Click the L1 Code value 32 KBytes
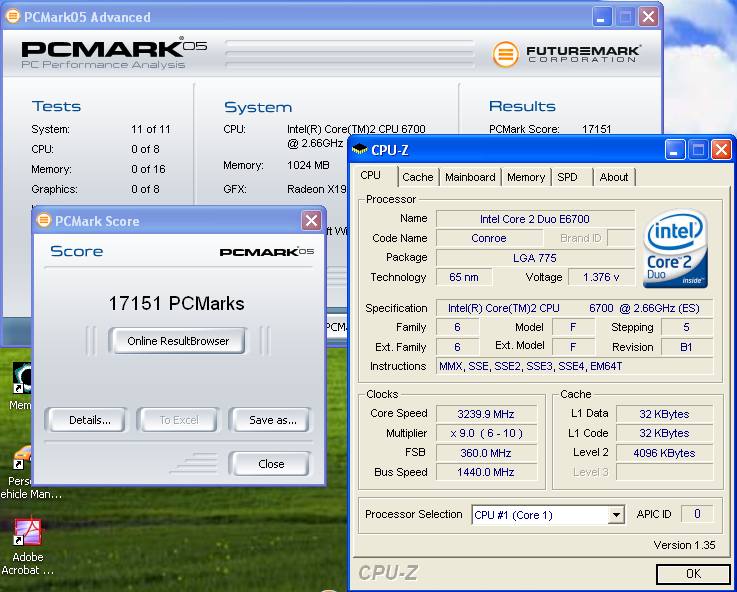737x592 pixels. pyautogui.click(x=664, y=433)
